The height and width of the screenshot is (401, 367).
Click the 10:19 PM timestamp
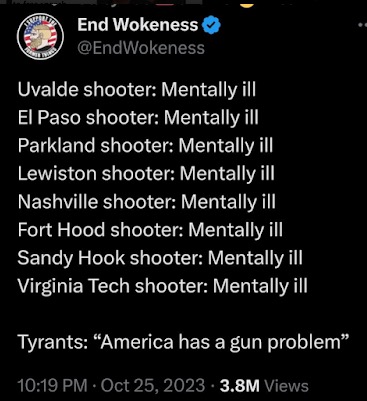(52, 386)
